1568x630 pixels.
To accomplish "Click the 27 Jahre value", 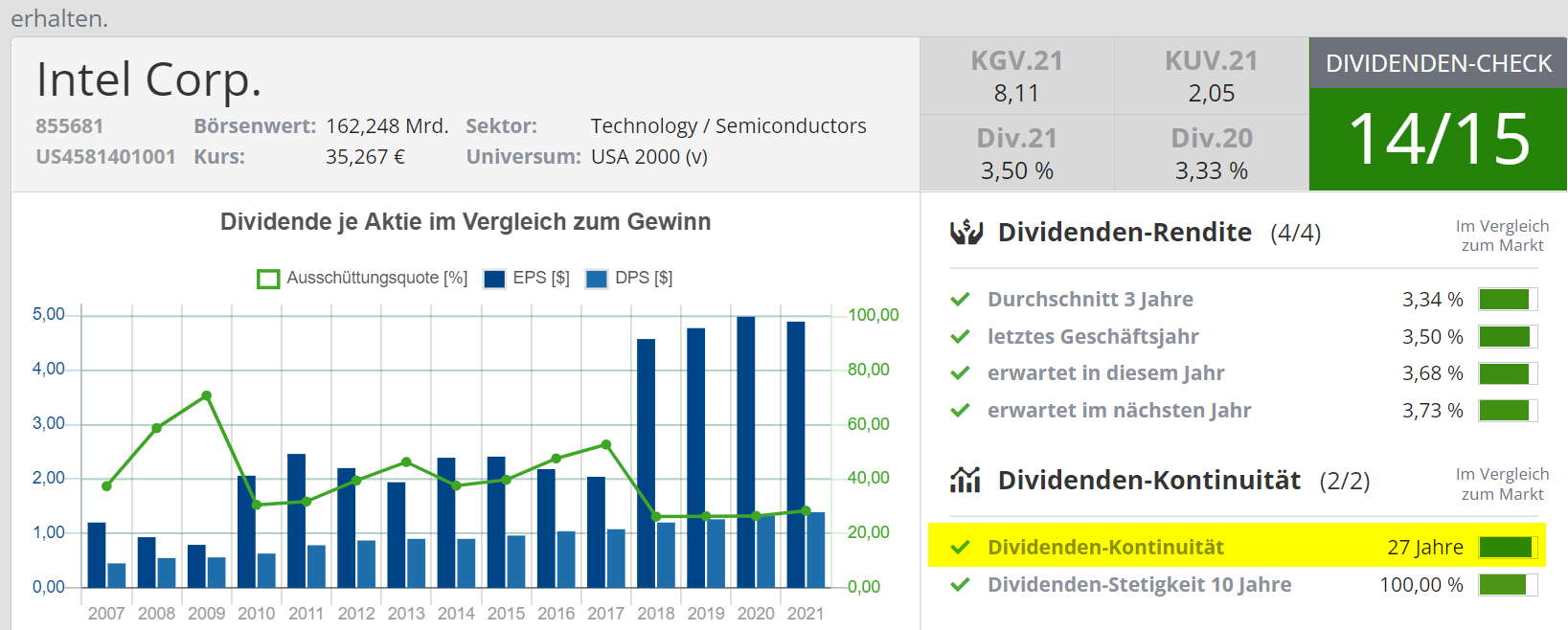I will (x=1425, y=548).
